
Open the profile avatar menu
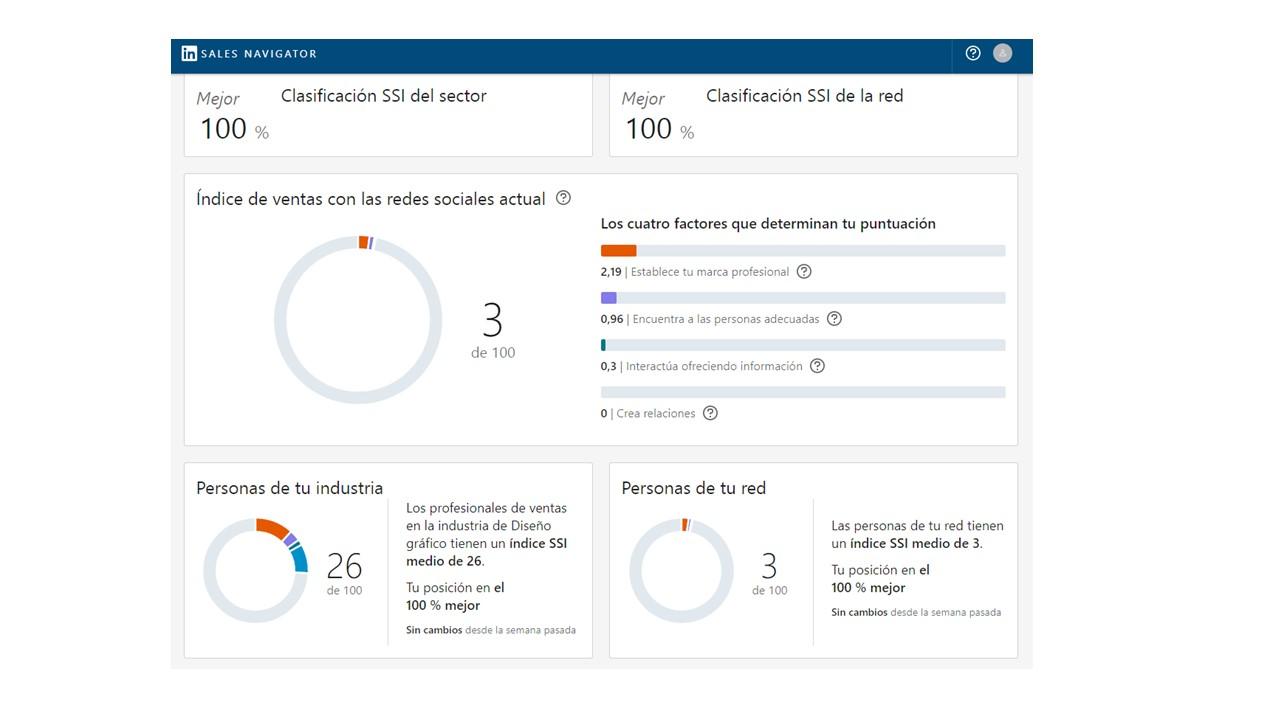click(x=1002, y=53)
